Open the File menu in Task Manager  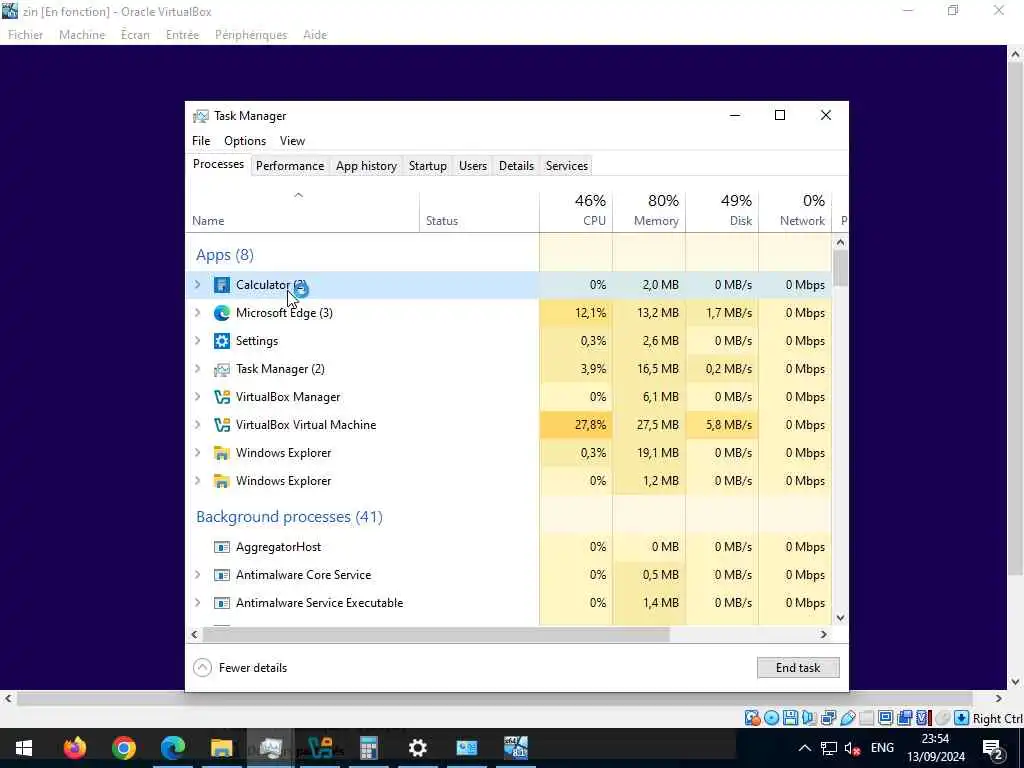(201, 141)
